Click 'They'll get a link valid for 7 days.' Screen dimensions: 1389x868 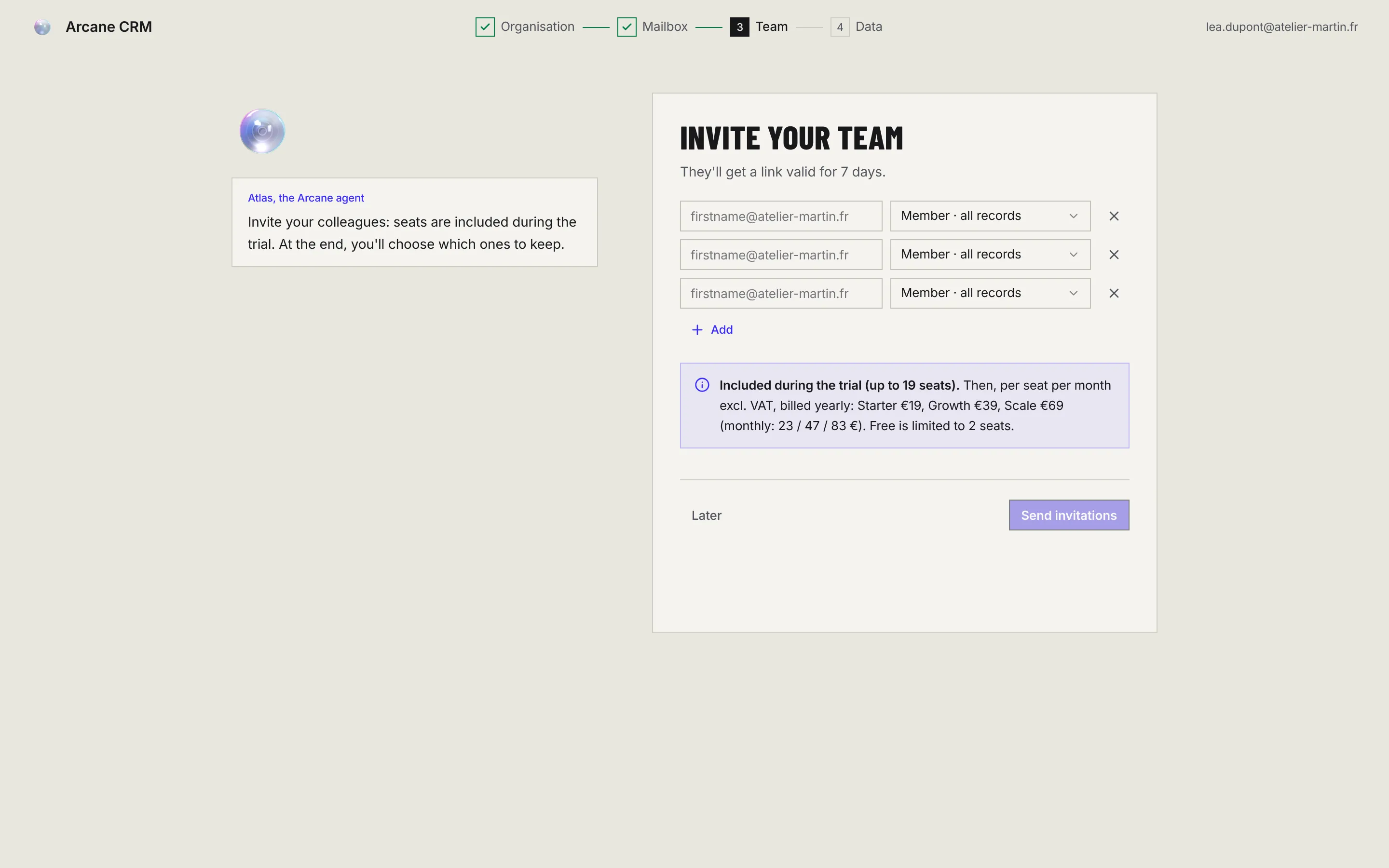pyautogui.click(x=782, y=172)
